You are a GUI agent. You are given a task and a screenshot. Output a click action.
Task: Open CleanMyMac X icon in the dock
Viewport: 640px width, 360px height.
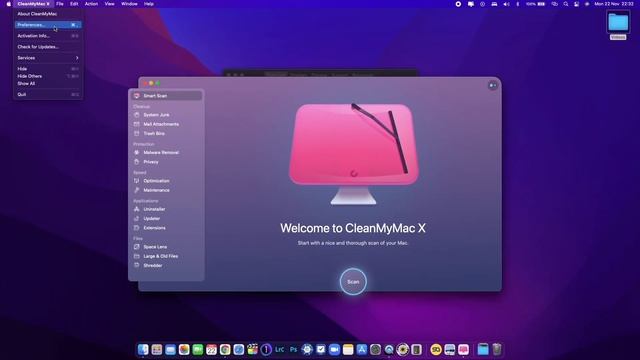tap(463, 349)
